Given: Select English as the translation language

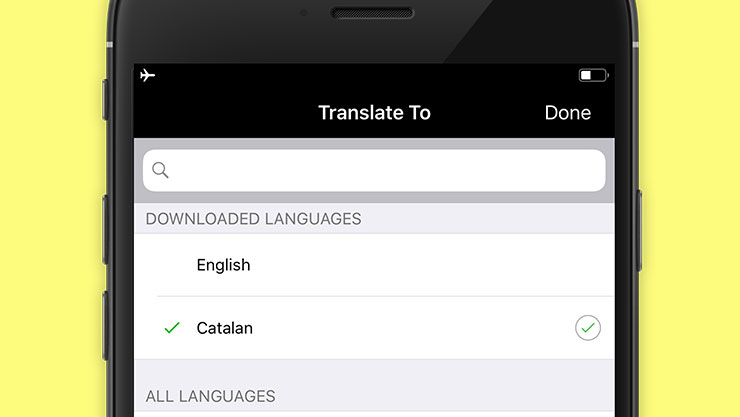Looking at the screenshot, I should (224, 265).
